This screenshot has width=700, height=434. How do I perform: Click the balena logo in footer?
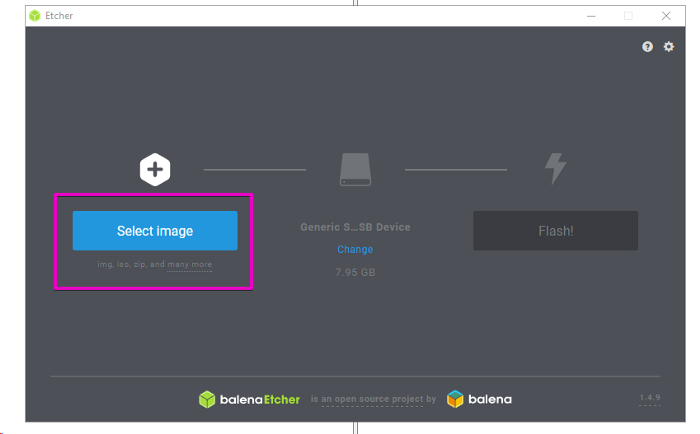pos(479,399)
